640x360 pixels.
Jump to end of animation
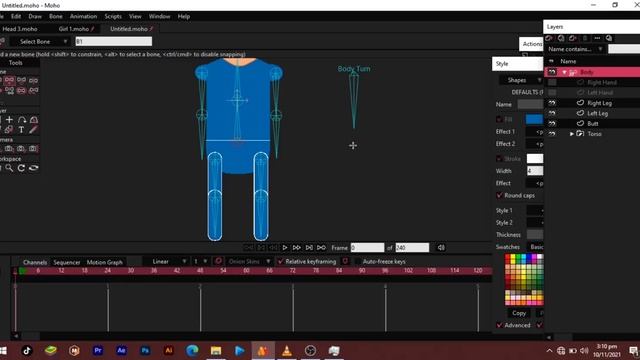point(309,248)
